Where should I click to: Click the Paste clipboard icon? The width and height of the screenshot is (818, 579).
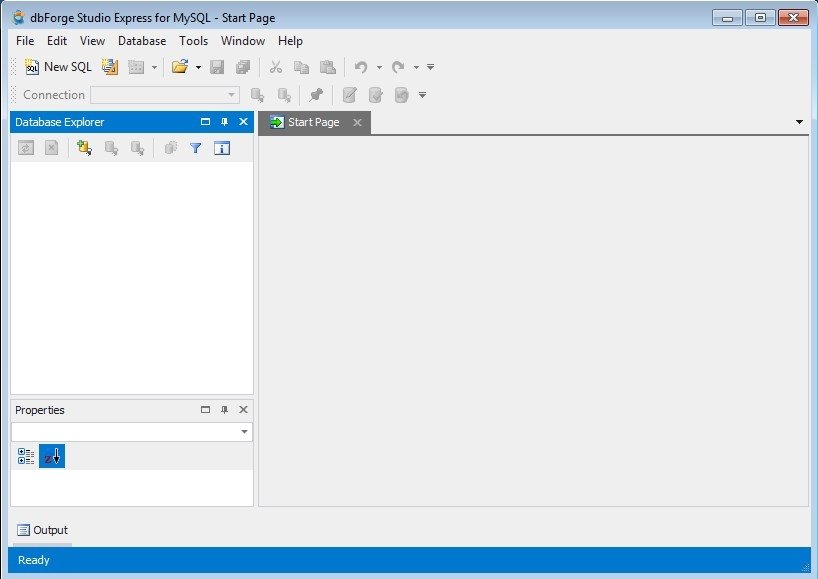click(x=328, y=67)
